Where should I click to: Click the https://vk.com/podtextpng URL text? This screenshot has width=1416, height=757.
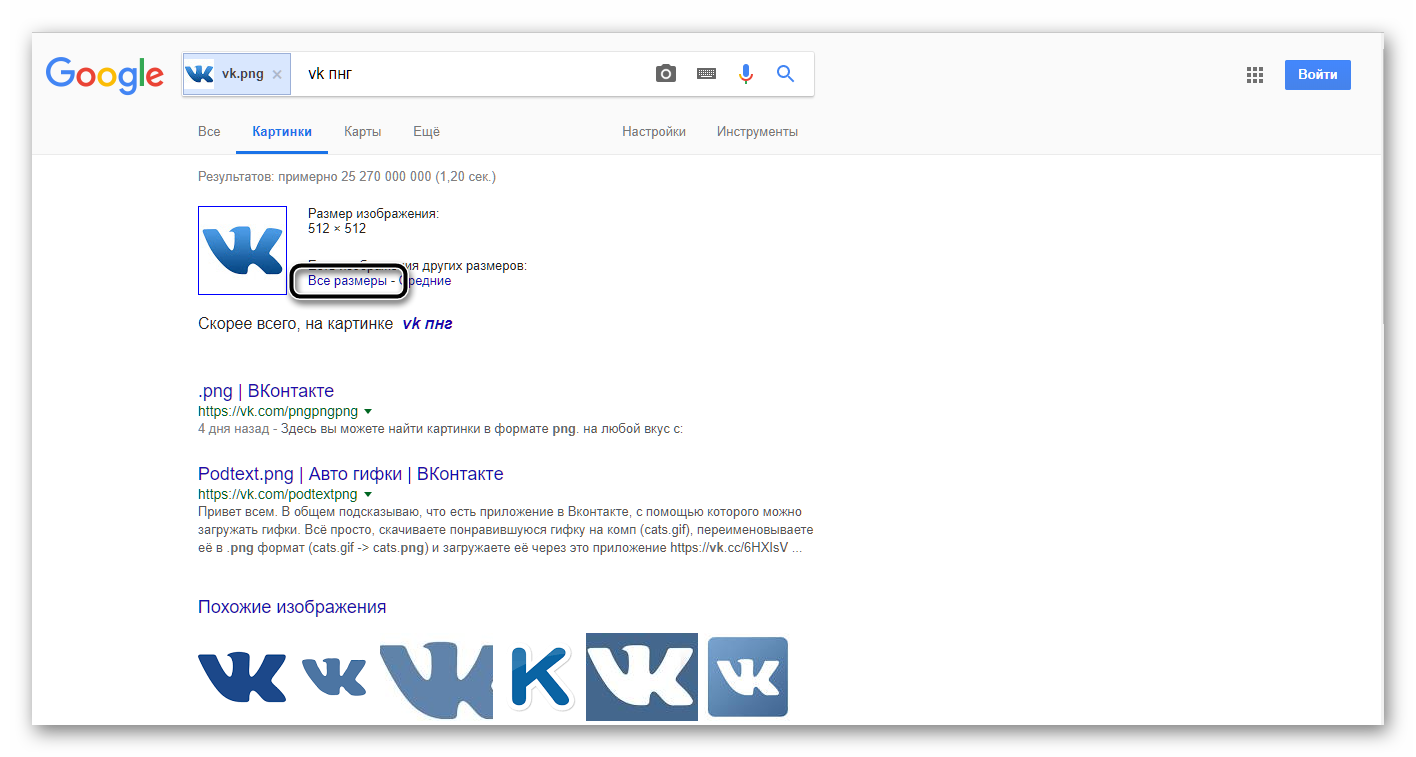[278, 494]
